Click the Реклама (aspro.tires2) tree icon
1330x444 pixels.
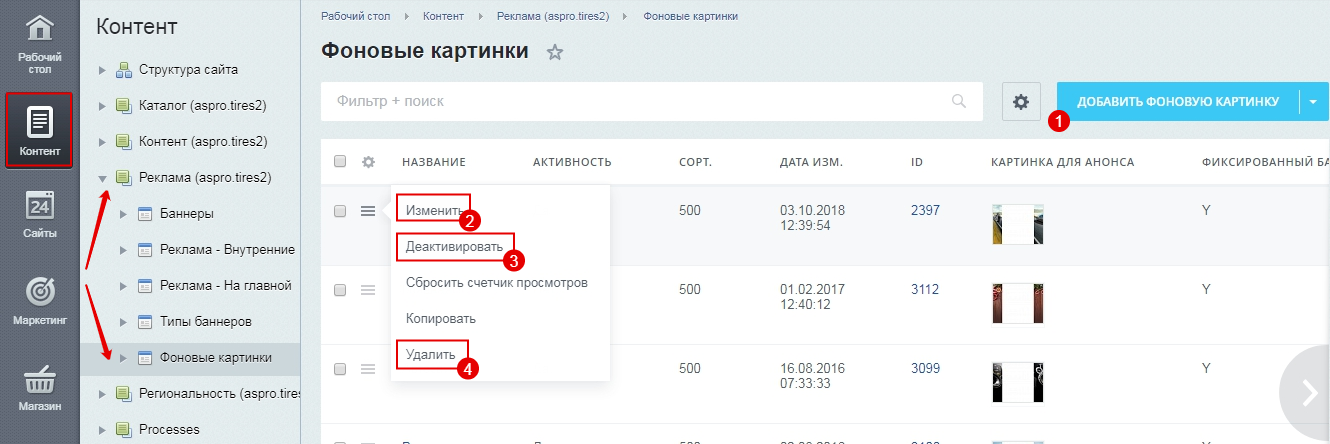point(124,177)
